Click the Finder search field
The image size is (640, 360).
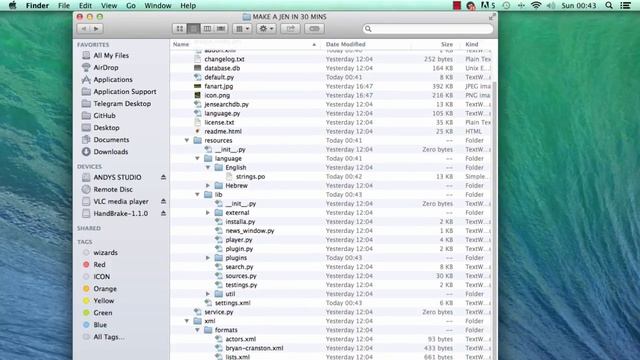click(428, 29)
